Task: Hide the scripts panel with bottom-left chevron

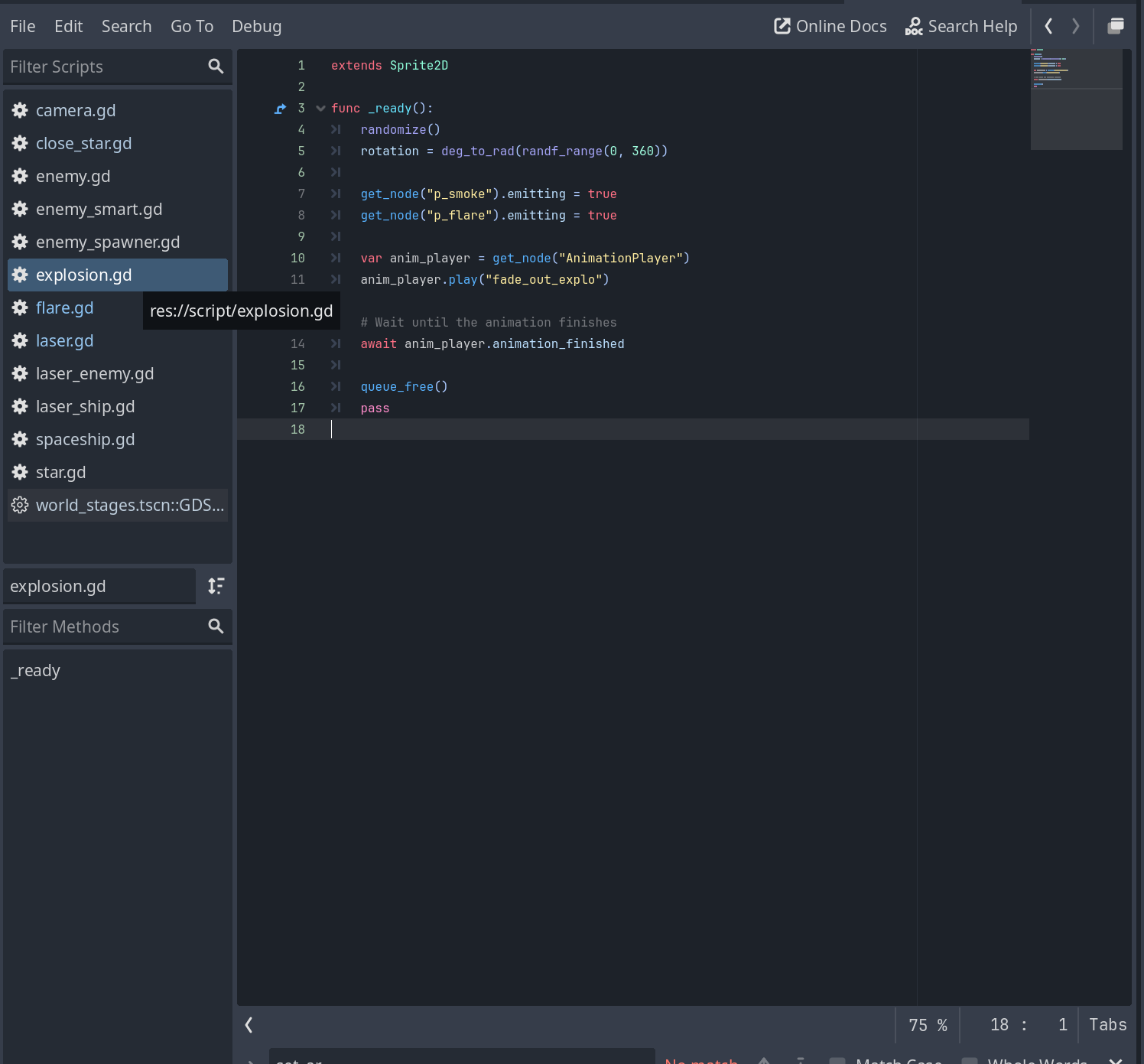Action: 249,1025
